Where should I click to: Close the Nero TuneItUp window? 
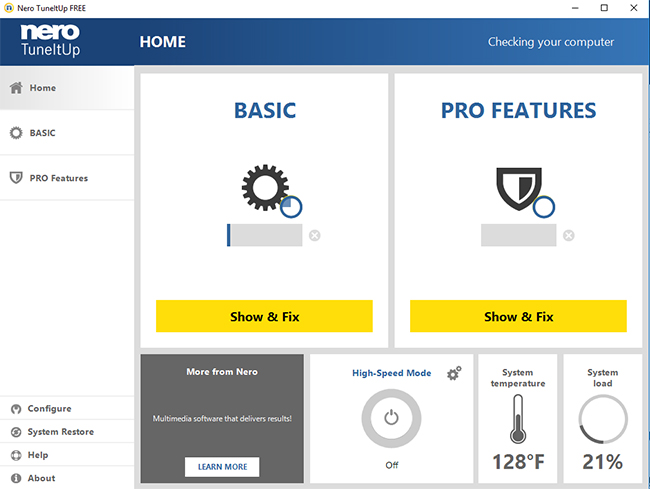(x=633, y=8)
